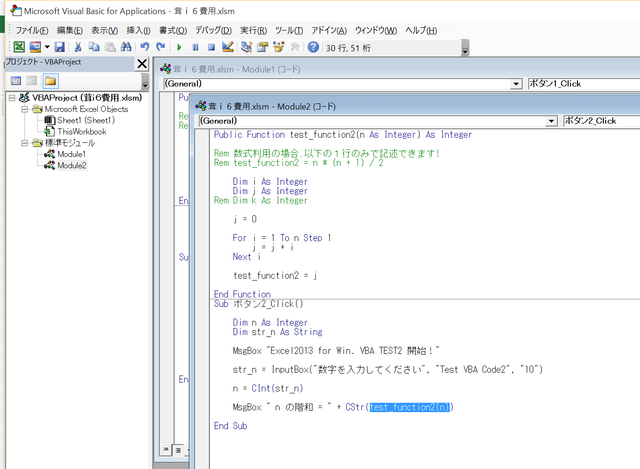Click project panel toolbar overflow arrow
Image resolution: width=640 pixels, height=469 pixels.
(x=145, y=81)
